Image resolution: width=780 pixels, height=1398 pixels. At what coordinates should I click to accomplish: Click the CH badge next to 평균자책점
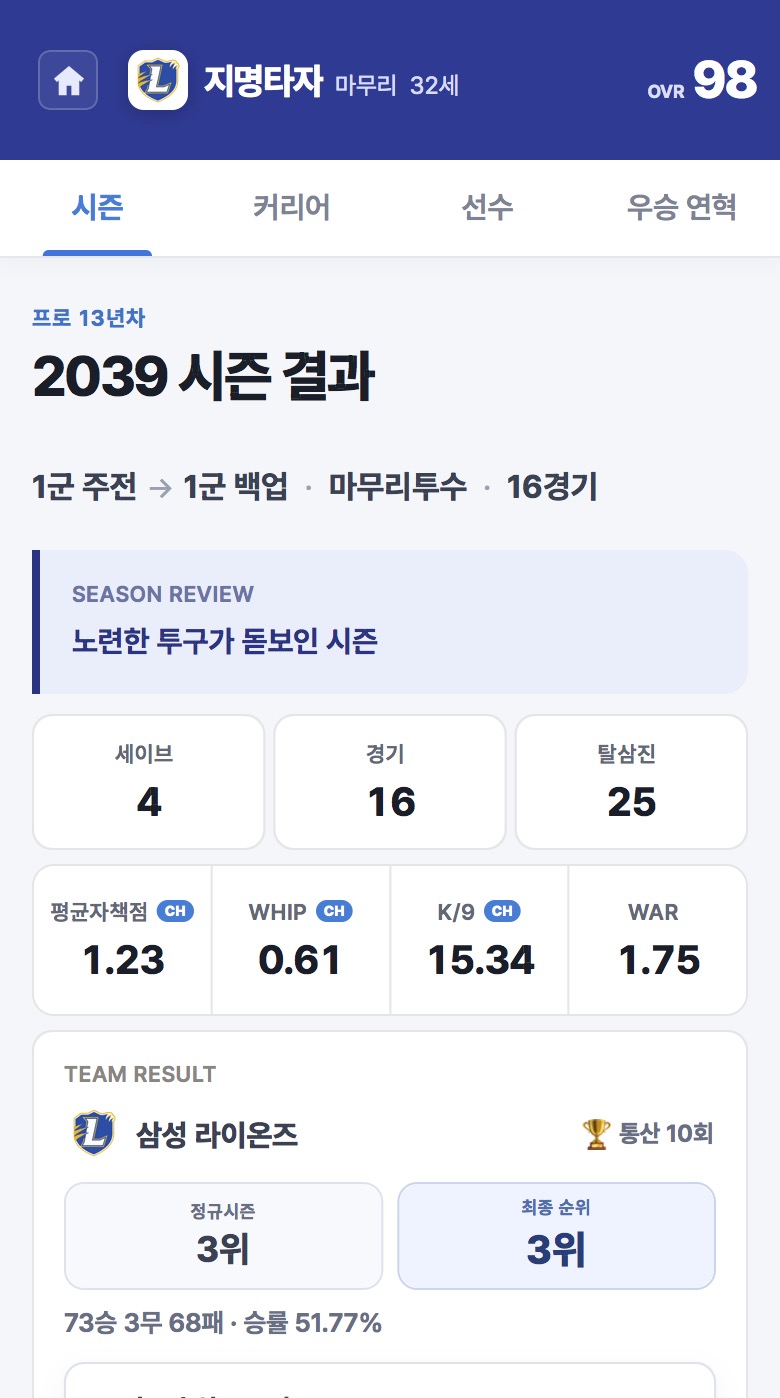click(x=175, y=911)
